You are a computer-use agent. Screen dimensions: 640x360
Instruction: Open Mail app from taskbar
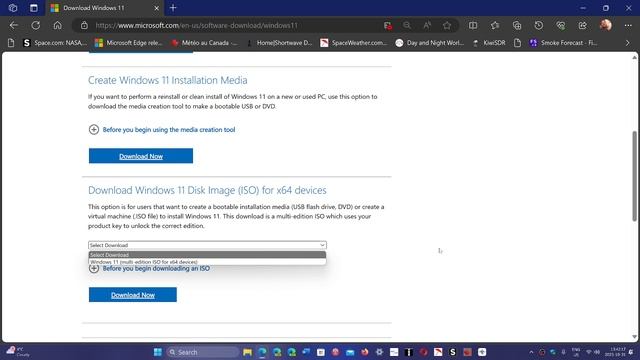tap(350, 352)
